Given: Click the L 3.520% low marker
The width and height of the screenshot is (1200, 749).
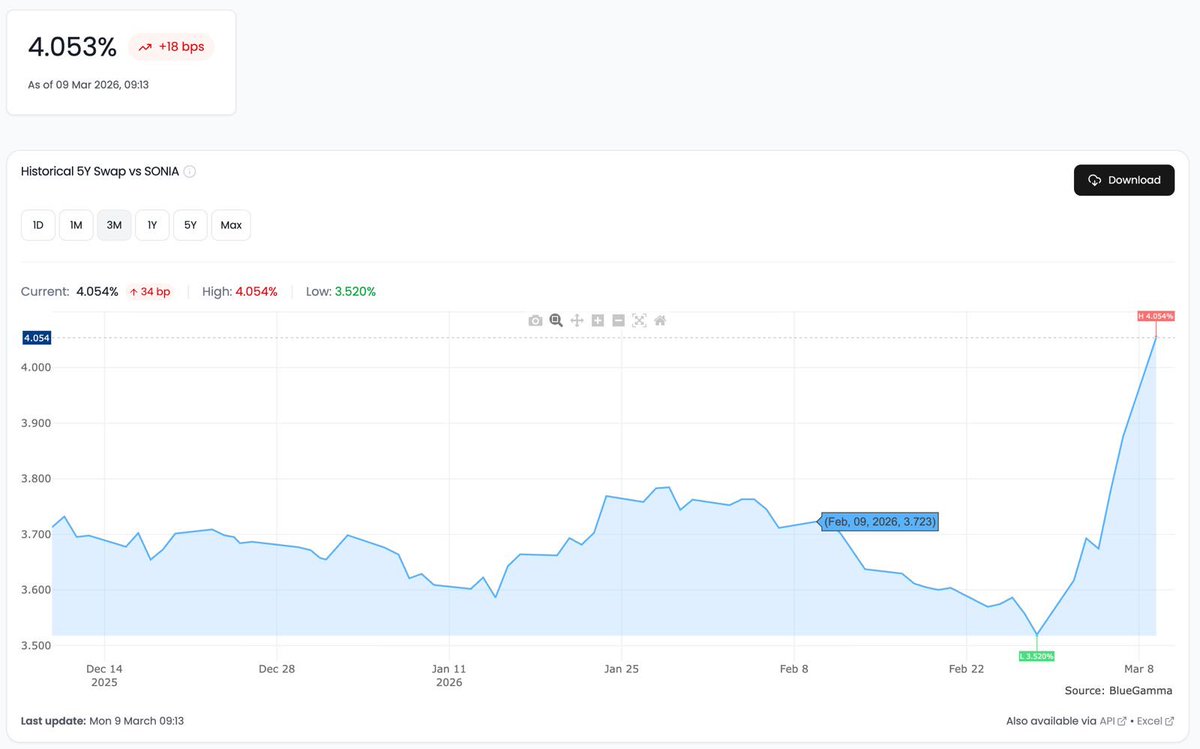Looking at the screenshot, I should [x=1036, y=656].
